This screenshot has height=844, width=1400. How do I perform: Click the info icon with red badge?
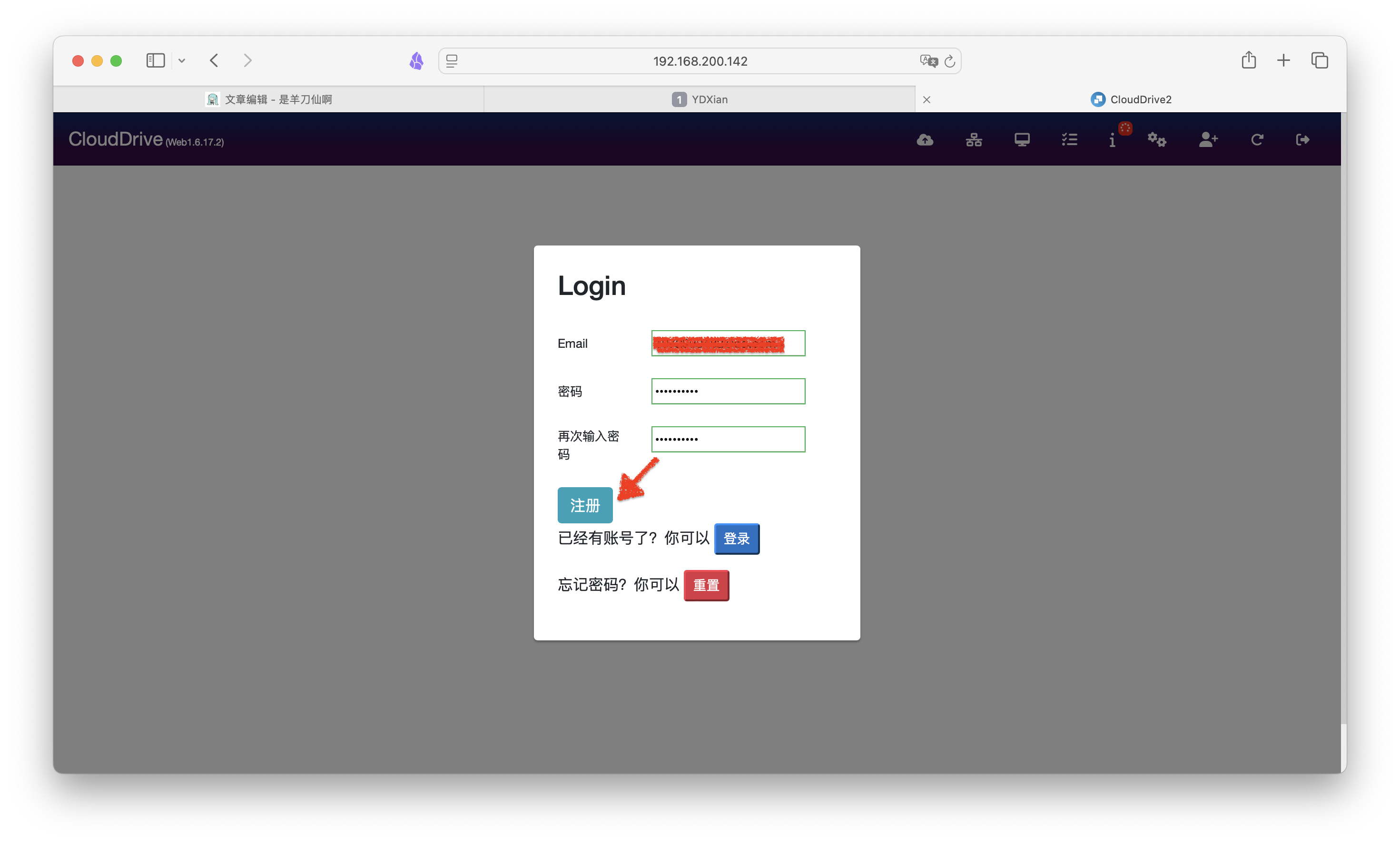pyautogui.click(x=1113, y=140)
